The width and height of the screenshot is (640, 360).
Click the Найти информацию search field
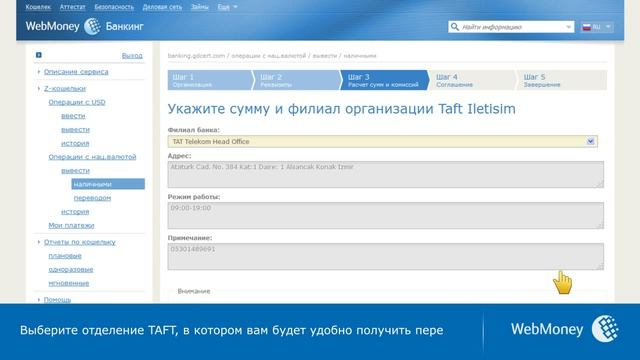[x=511, y=27]
